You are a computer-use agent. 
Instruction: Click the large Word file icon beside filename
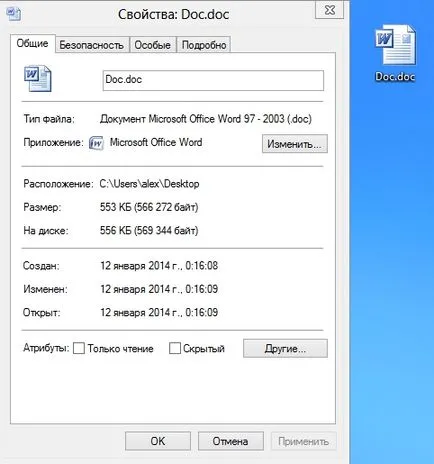[38, 78]
